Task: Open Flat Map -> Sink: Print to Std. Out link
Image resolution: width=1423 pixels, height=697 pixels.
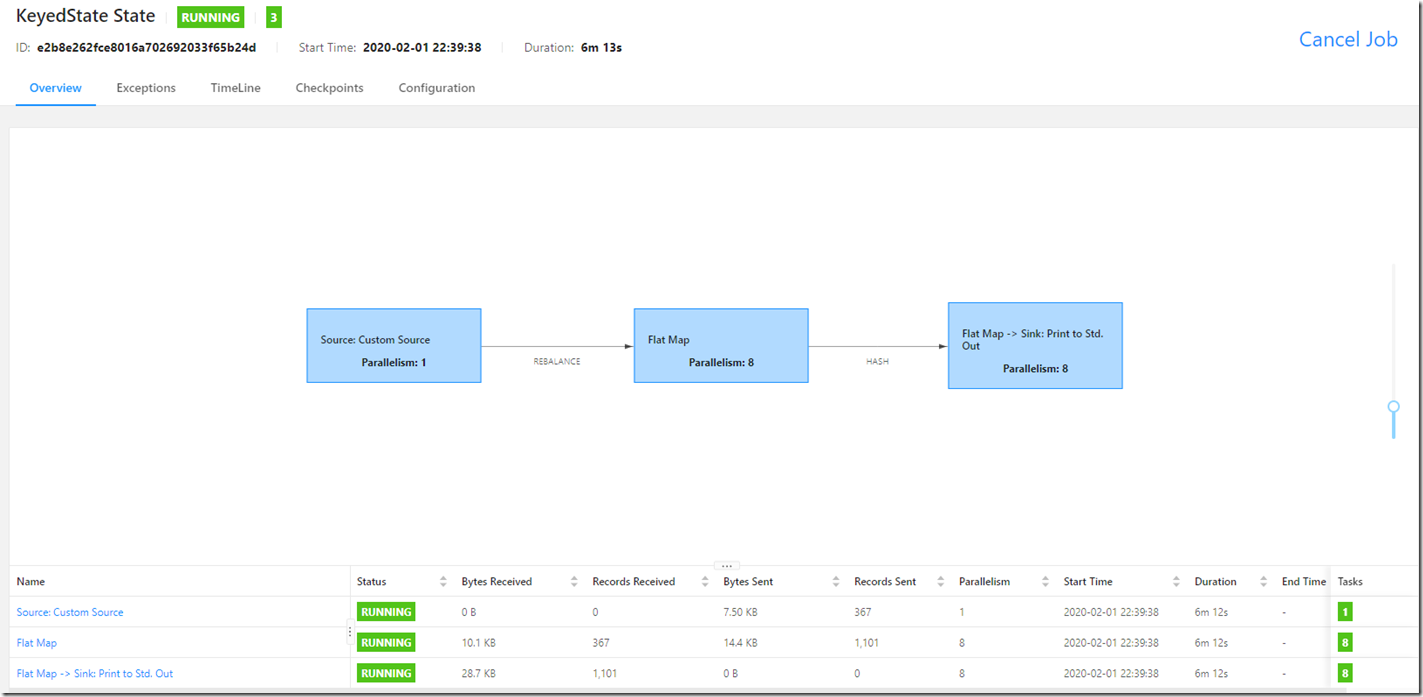Action: tap(95, 674)
